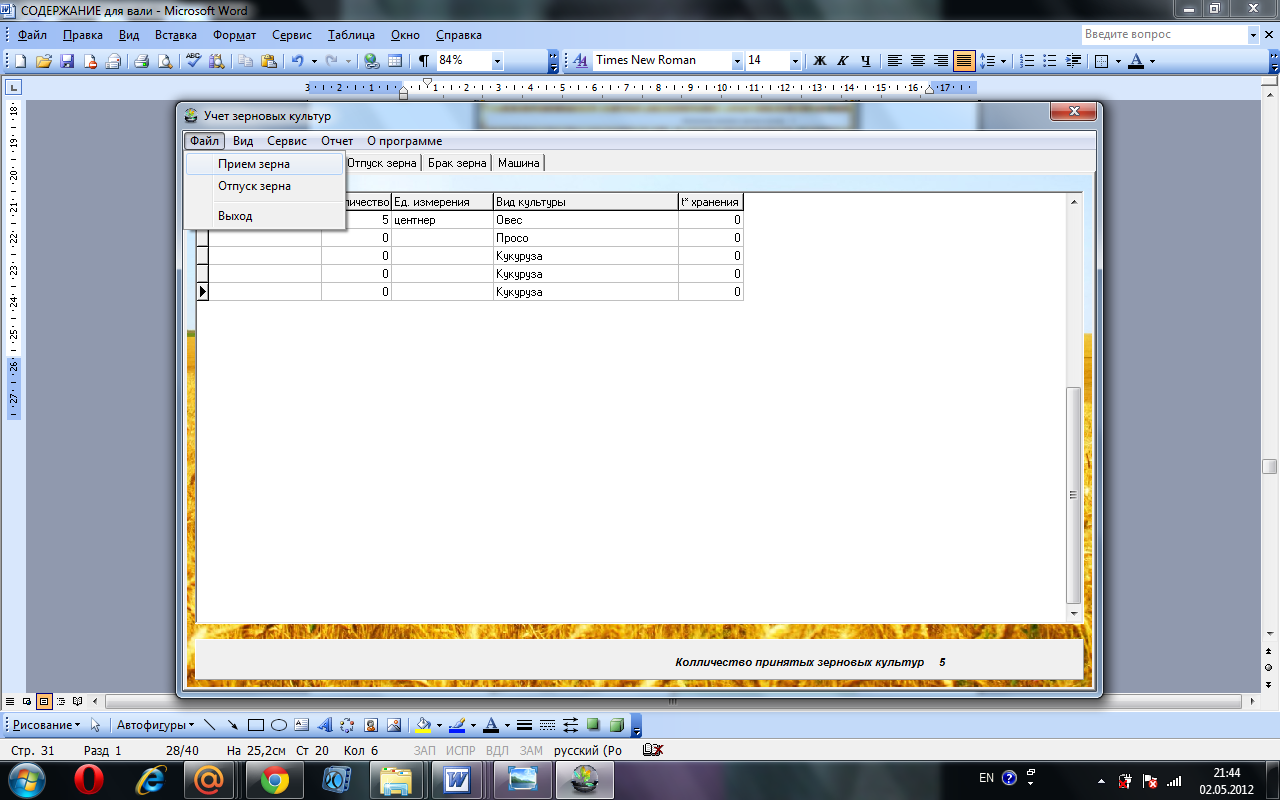Select the Rectangle tool on drawing toolbar
Screen dimensions: 1280x800
(256, 725)
